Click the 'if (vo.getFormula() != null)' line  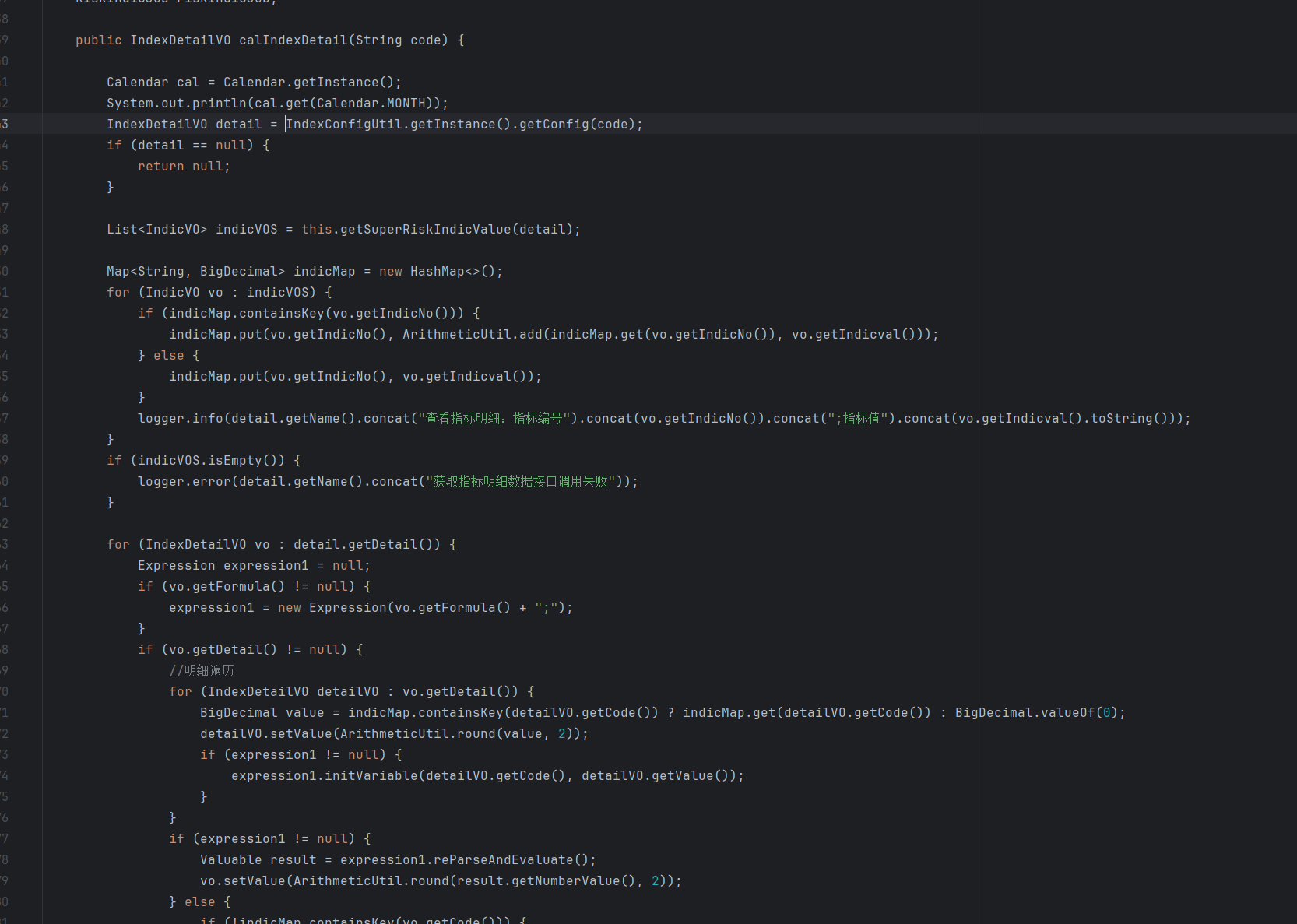254,586
